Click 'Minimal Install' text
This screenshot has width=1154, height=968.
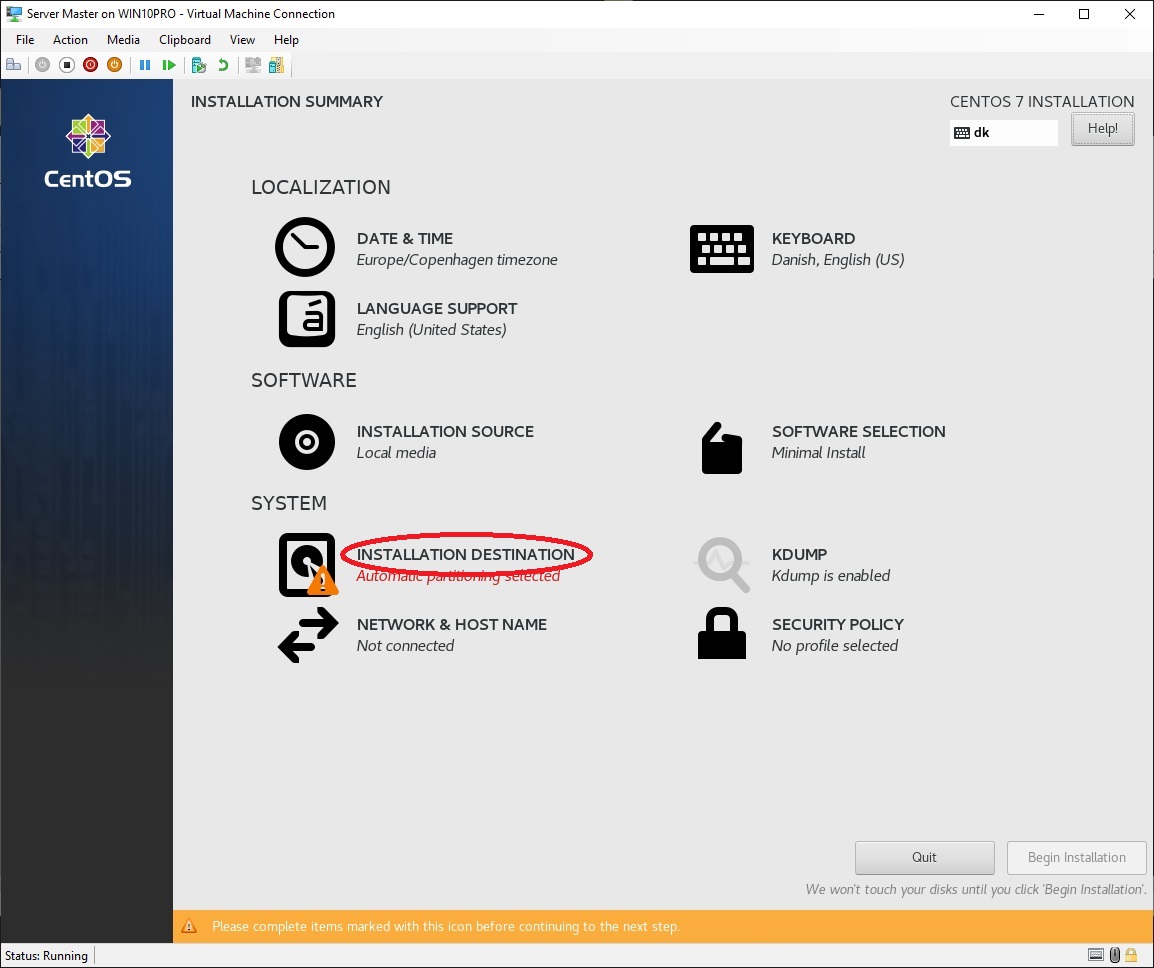pos(818,453)
